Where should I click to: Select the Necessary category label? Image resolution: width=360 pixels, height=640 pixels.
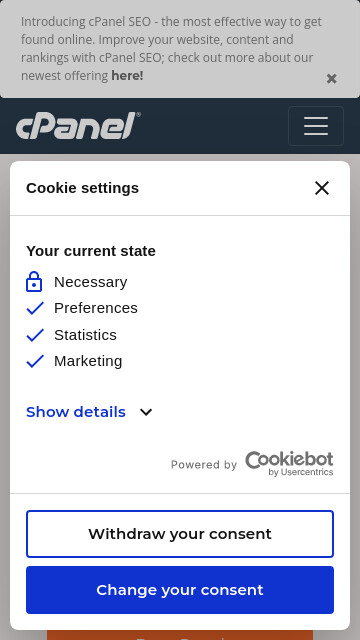(x=91, y=282)
